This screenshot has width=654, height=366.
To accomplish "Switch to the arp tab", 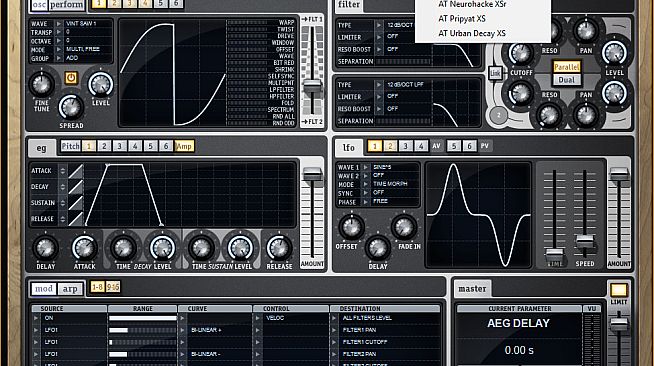I will tap(70, 288).
